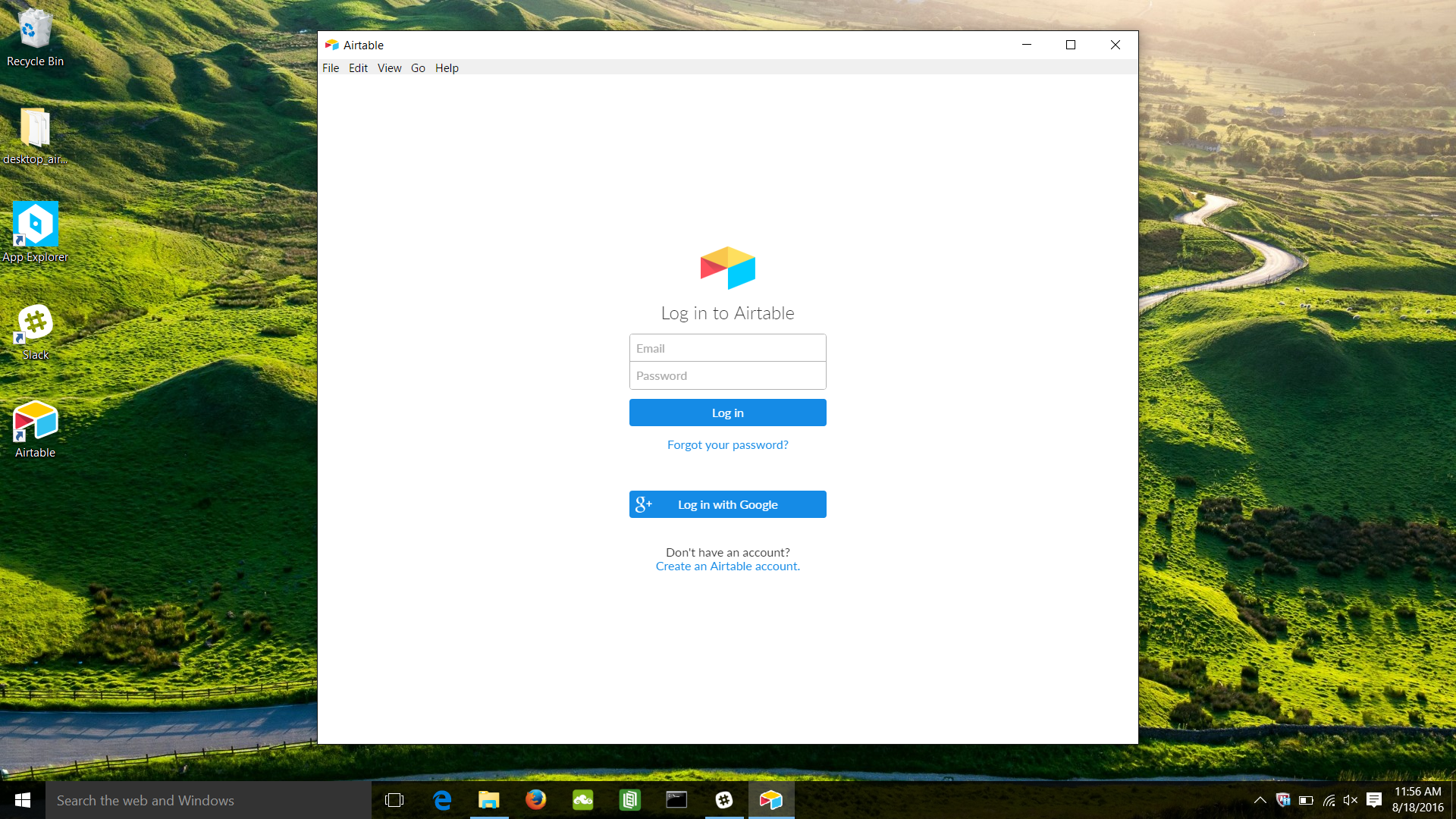This screenshot has height=819, width=1456.
Task: Open the Action Center notifications icon
Action: 1373,800
